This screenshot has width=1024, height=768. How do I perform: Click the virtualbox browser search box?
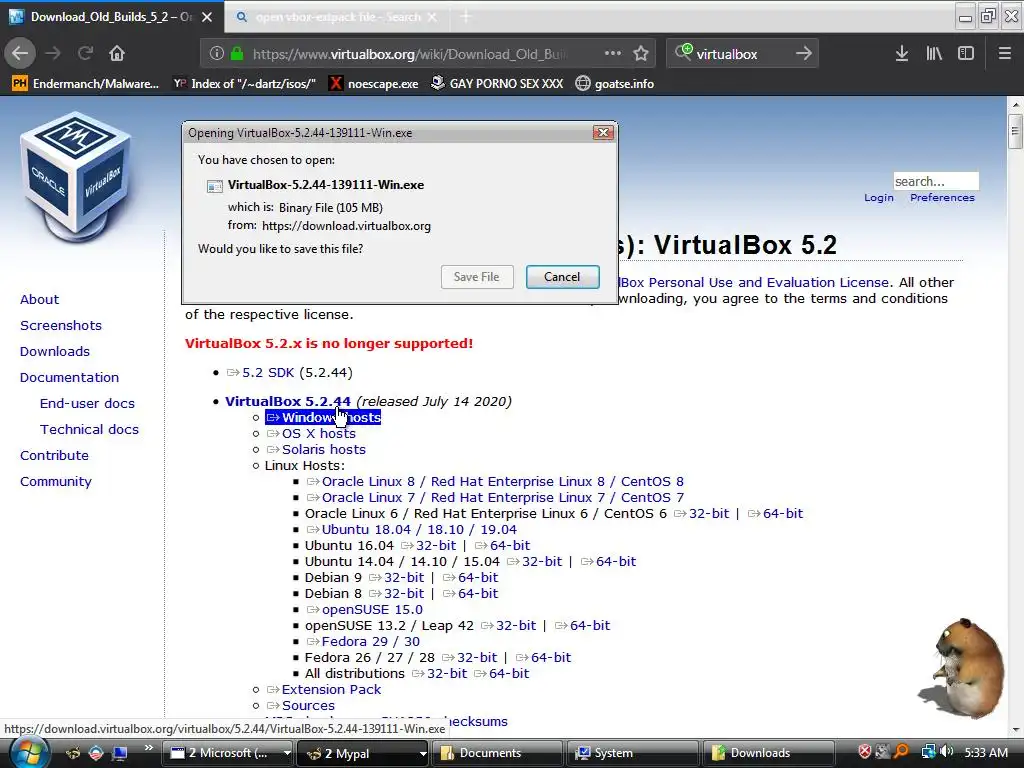point(741,54)
